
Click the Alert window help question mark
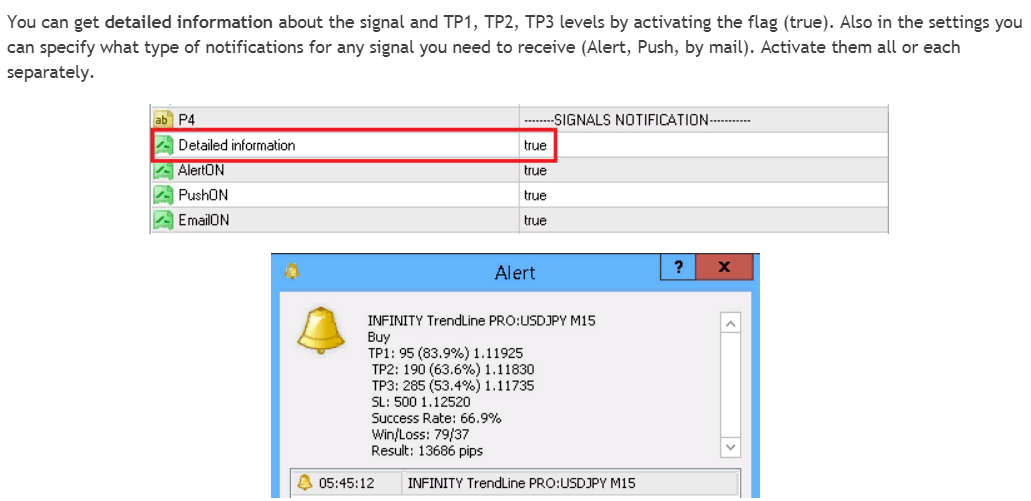pos(677,267)
